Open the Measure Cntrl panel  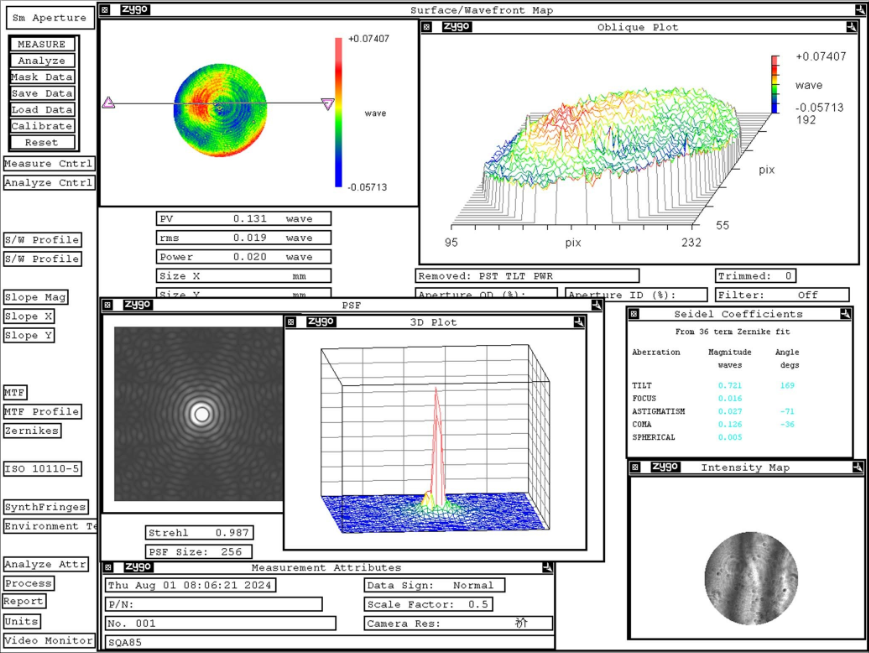click(x=48, y=164)
